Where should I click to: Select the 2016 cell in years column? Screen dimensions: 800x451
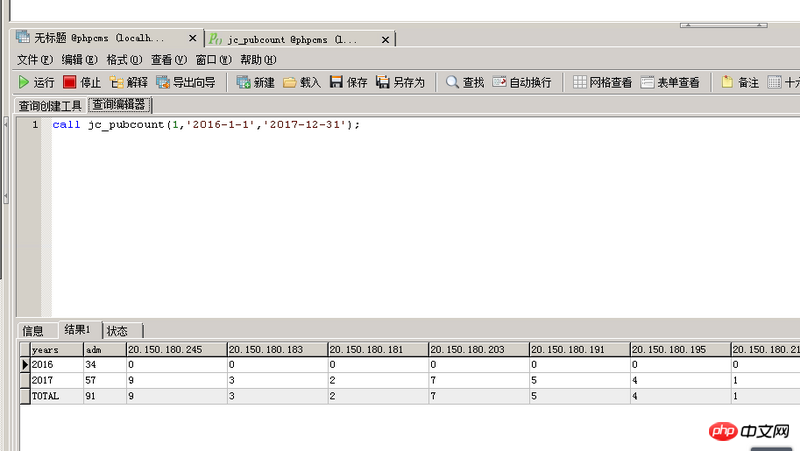(x=57, y=365)
